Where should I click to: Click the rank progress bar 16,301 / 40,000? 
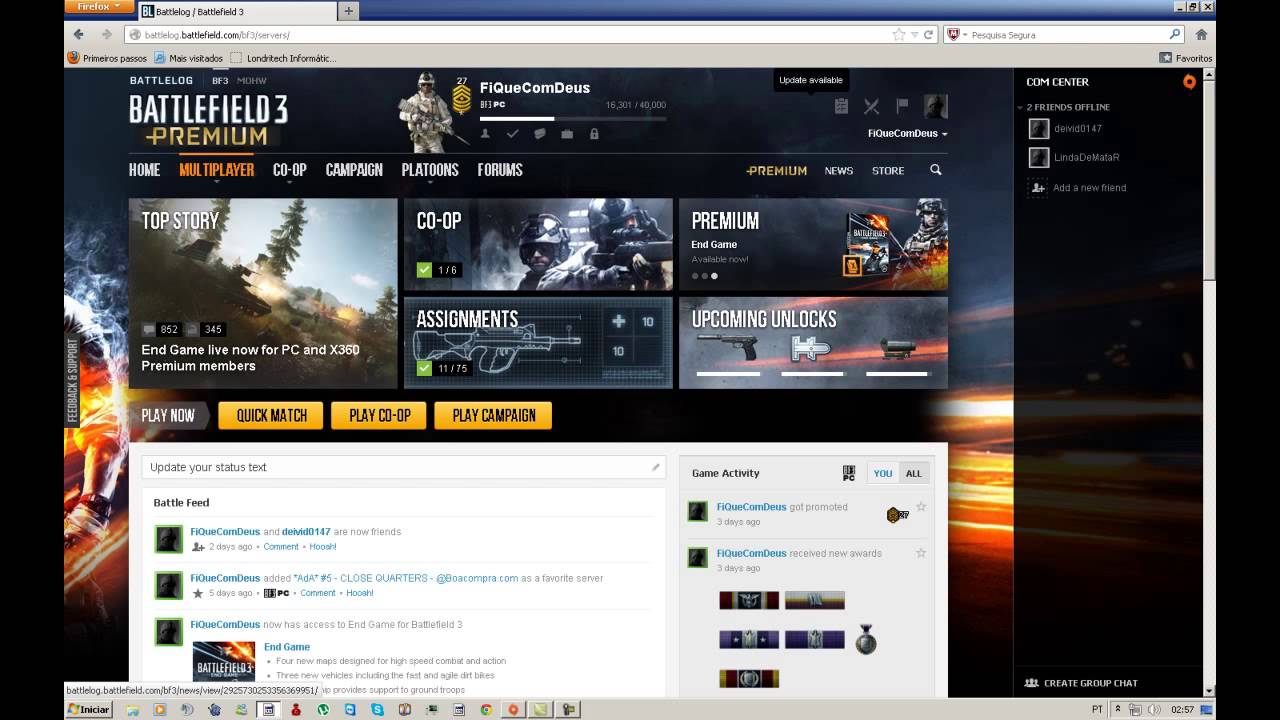(x=573, y=118)
